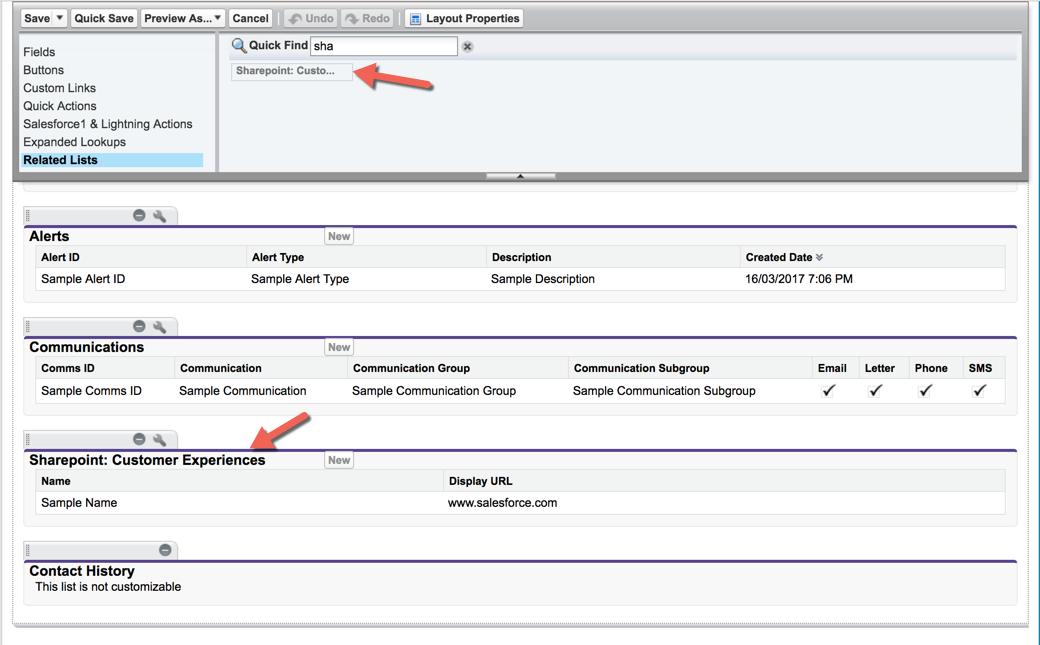Open Communications related list wrench properties

[x=159, y=327]
